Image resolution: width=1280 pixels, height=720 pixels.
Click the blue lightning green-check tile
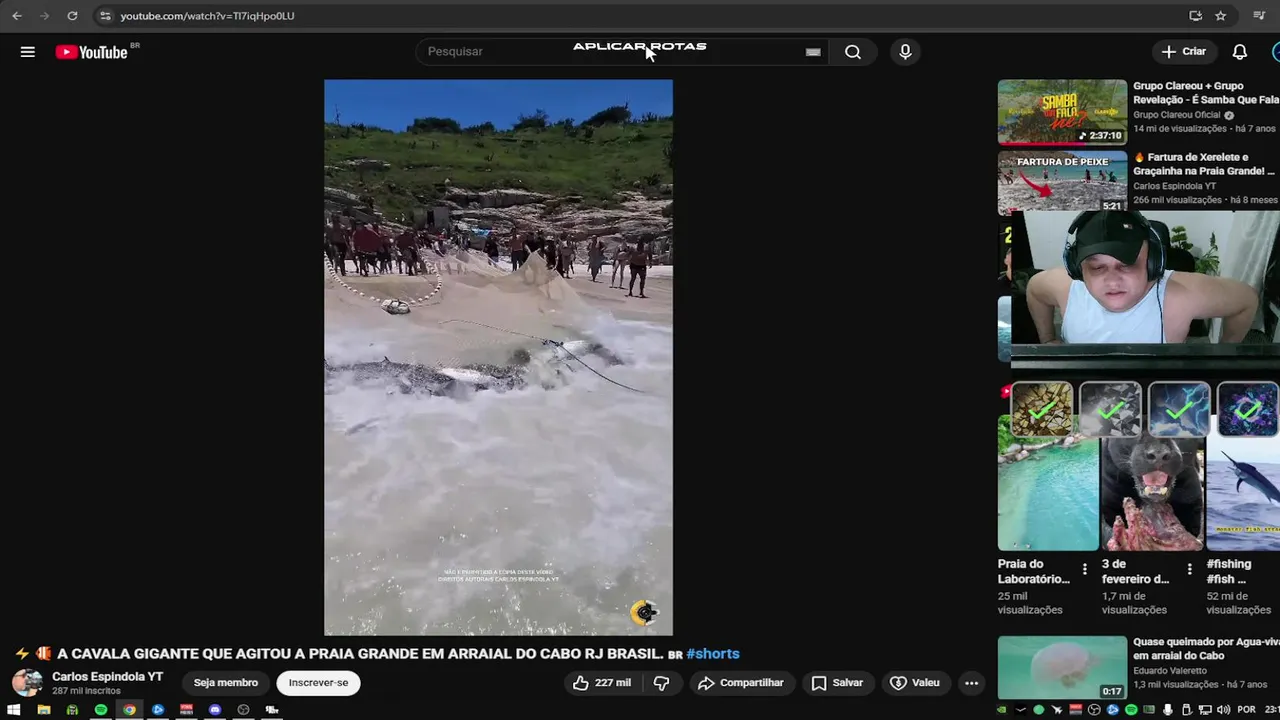[1179, 409]
